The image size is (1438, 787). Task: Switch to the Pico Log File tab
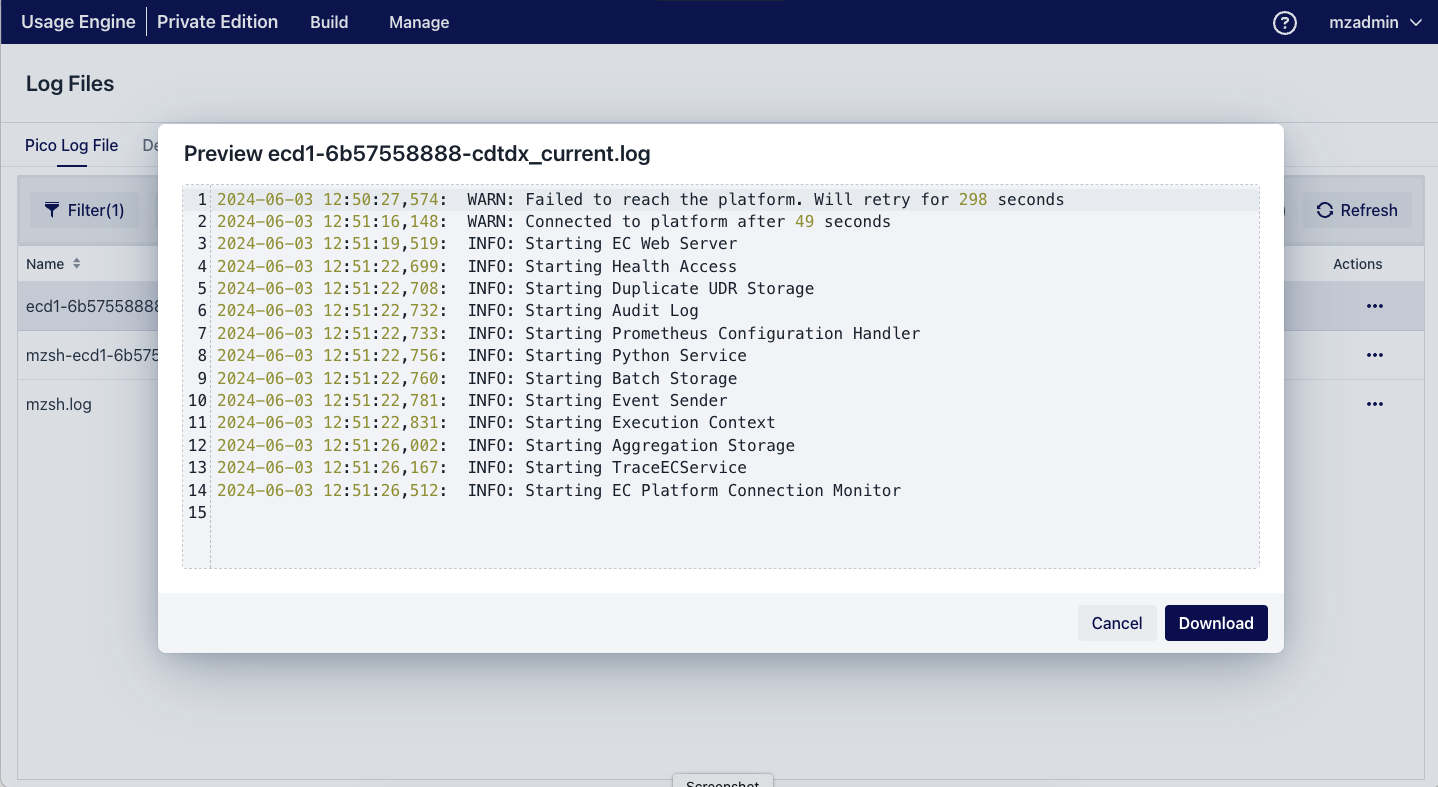tap(71, 145)
